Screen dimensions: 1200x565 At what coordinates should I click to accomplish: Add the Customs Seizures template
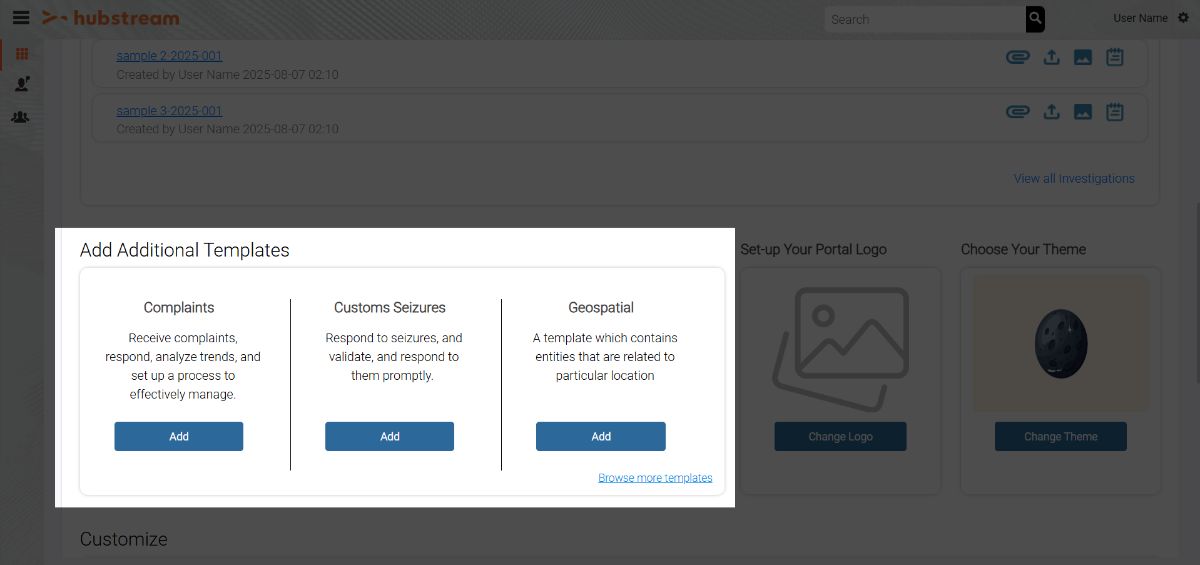pyautogui.click(x=390, y=436)
